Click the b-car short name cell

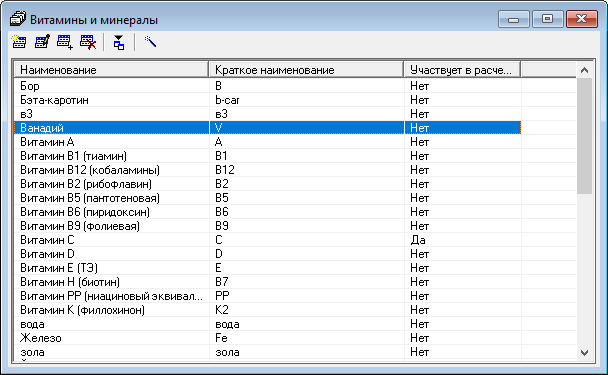pyautogui.click(x=307, y=100)
